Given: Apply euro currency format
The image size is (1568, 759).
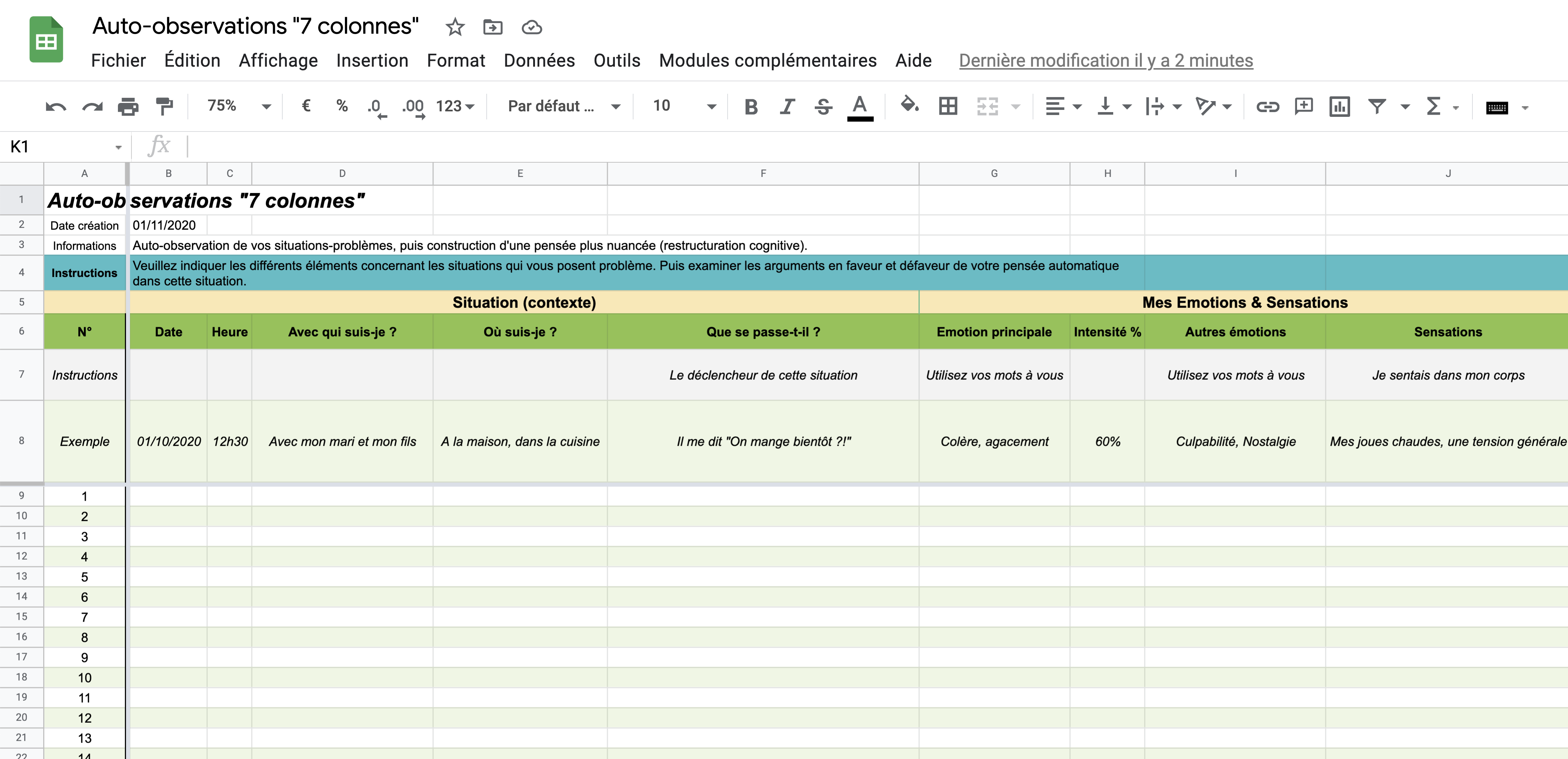Looking at the screenshot, I should click(306, 106).
